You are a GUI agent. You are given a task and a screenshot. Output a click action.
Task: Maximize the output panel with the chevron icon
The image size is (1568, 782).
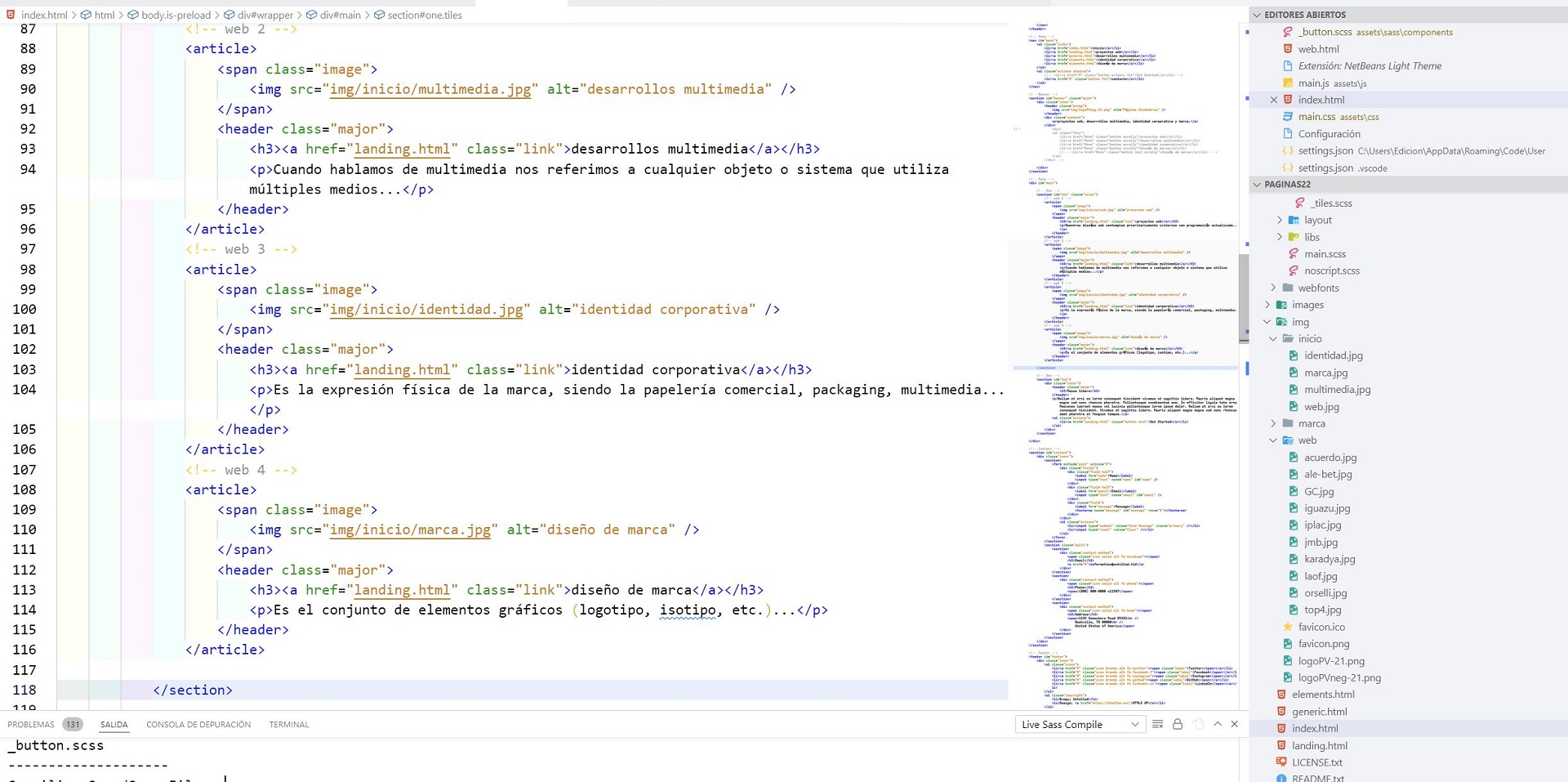point(1217,724)
